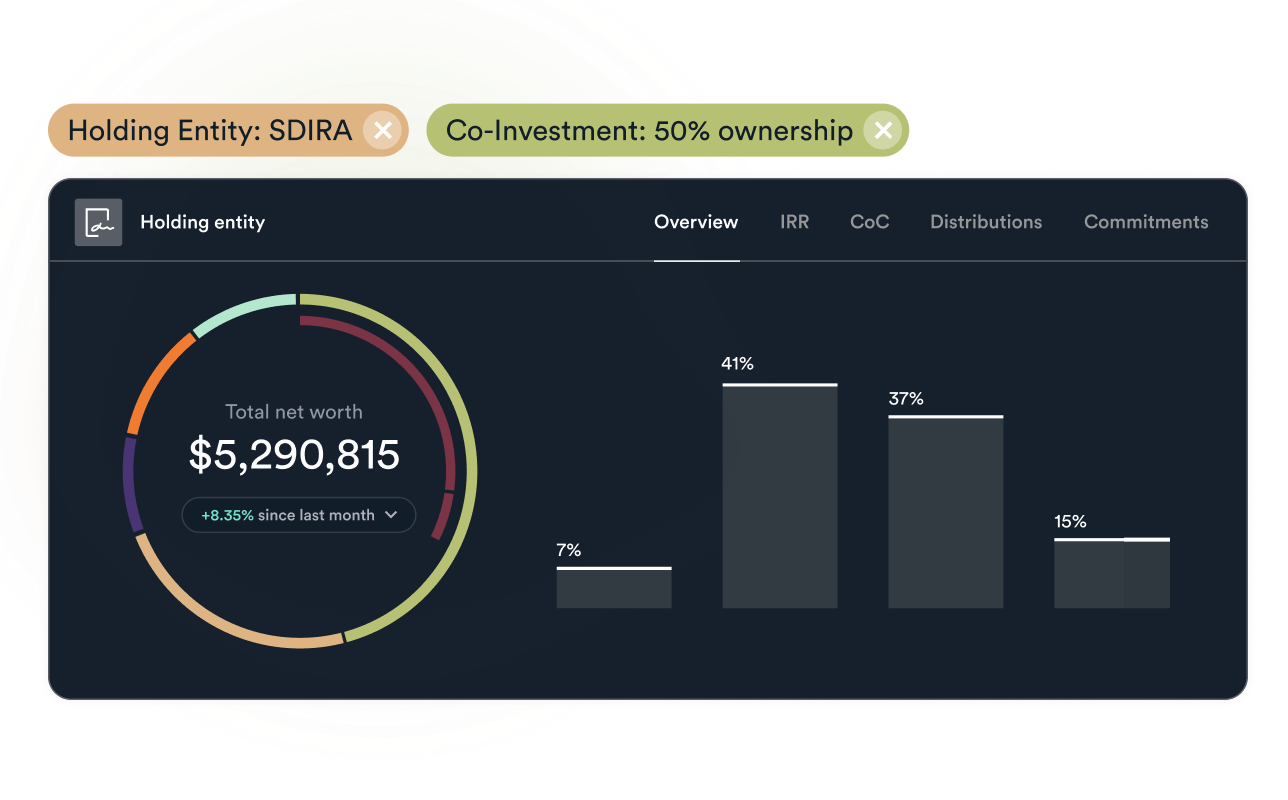The width and height of the screenshot is (1288, 800).
Task: Click the purple donut chart segment
Action: [129, 485]
